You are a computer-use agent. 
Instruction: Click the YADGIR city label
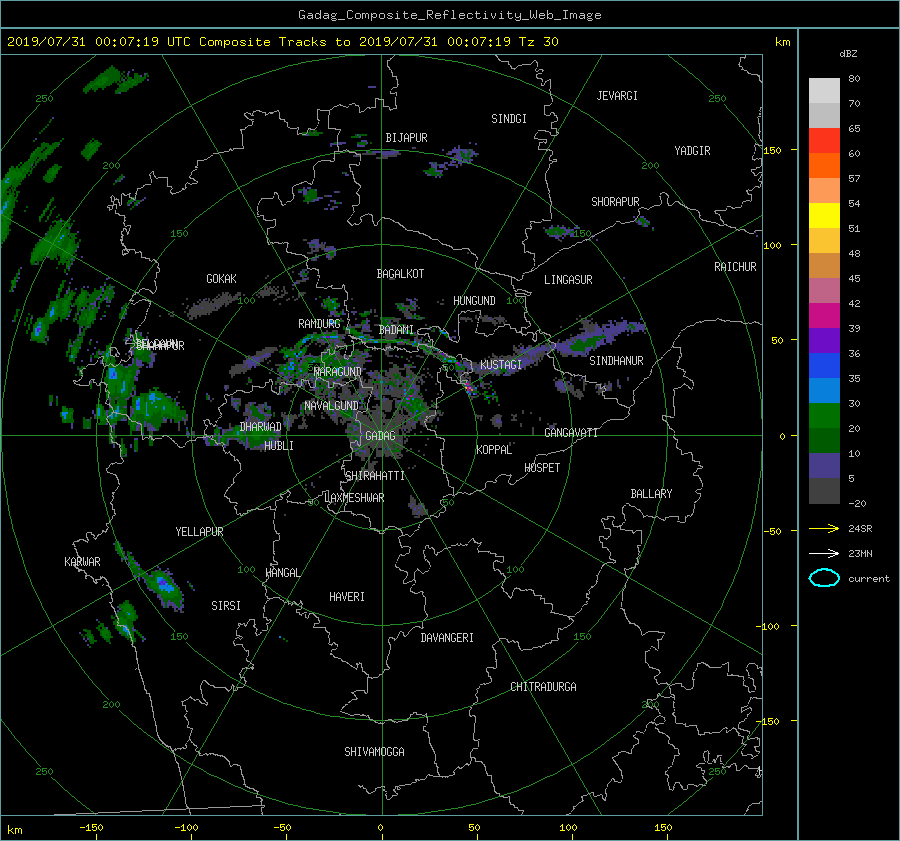coord(692,151)
